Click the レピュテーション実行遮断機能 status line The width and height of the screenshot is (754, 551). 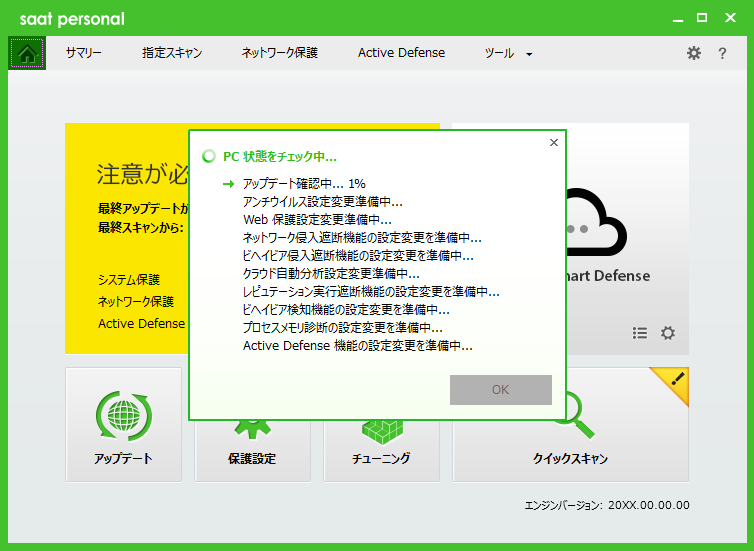pyautogui.click(x=371, y=292)
